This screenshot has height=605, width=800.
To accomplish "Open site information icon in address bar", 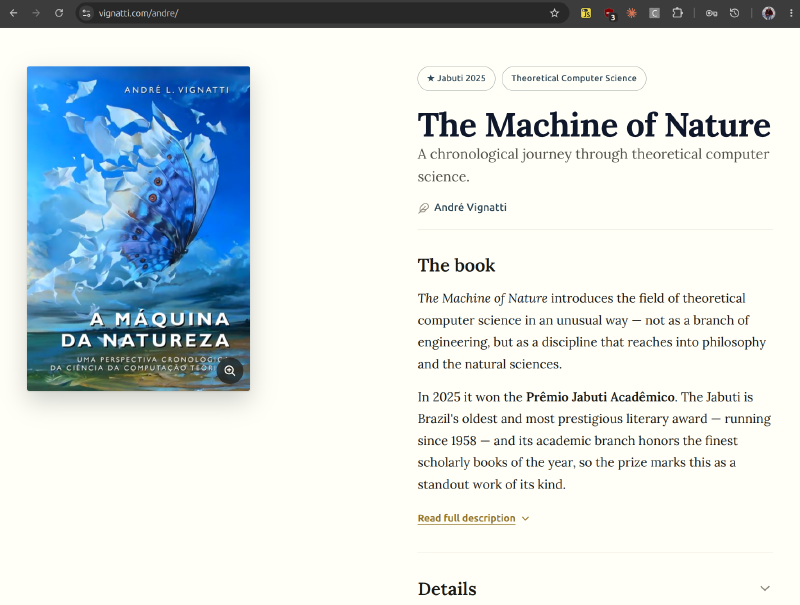I will (x=86, y=13).
